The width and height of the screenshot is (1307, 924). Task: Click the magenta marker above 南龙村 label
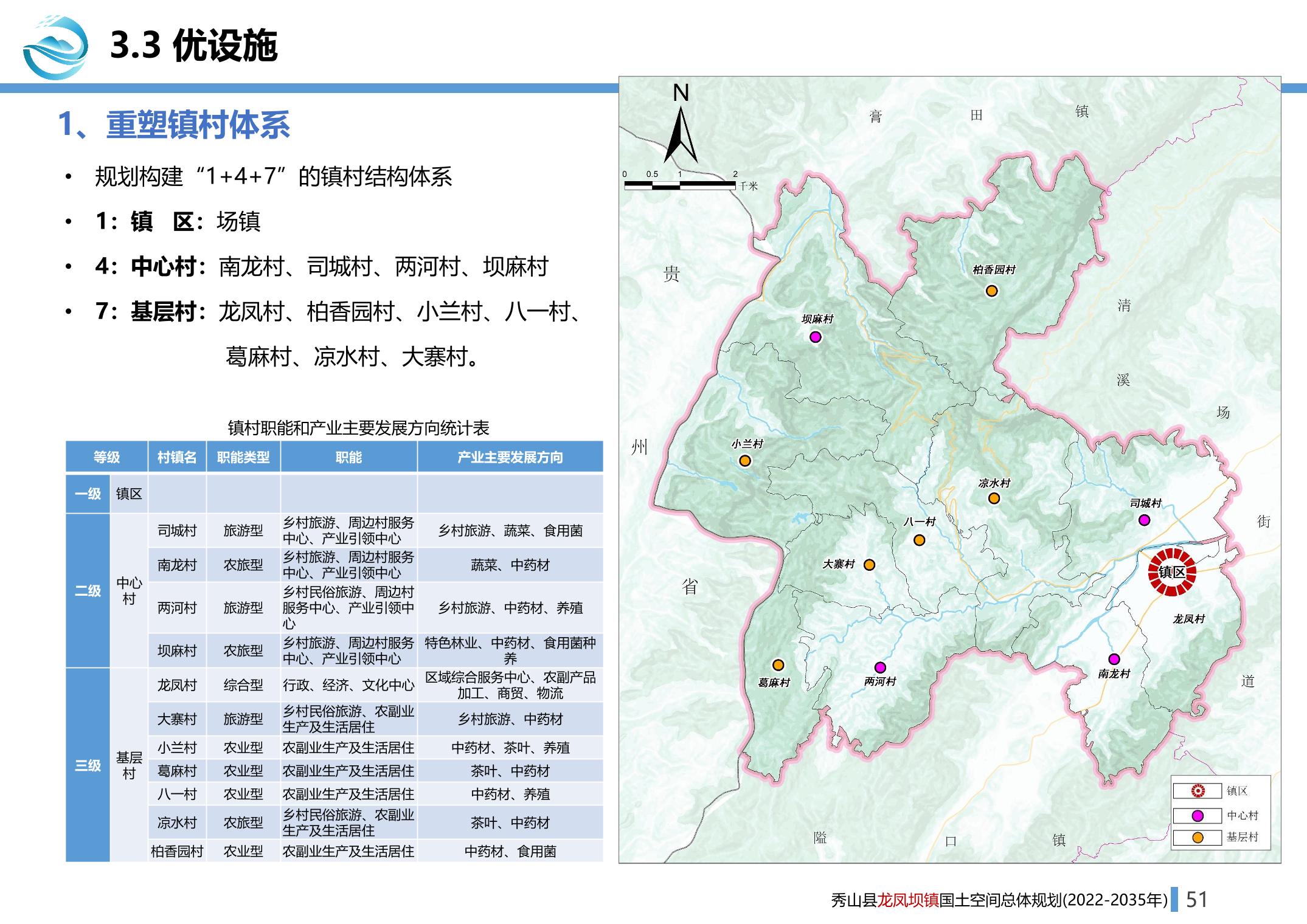tap(1114, 659)
